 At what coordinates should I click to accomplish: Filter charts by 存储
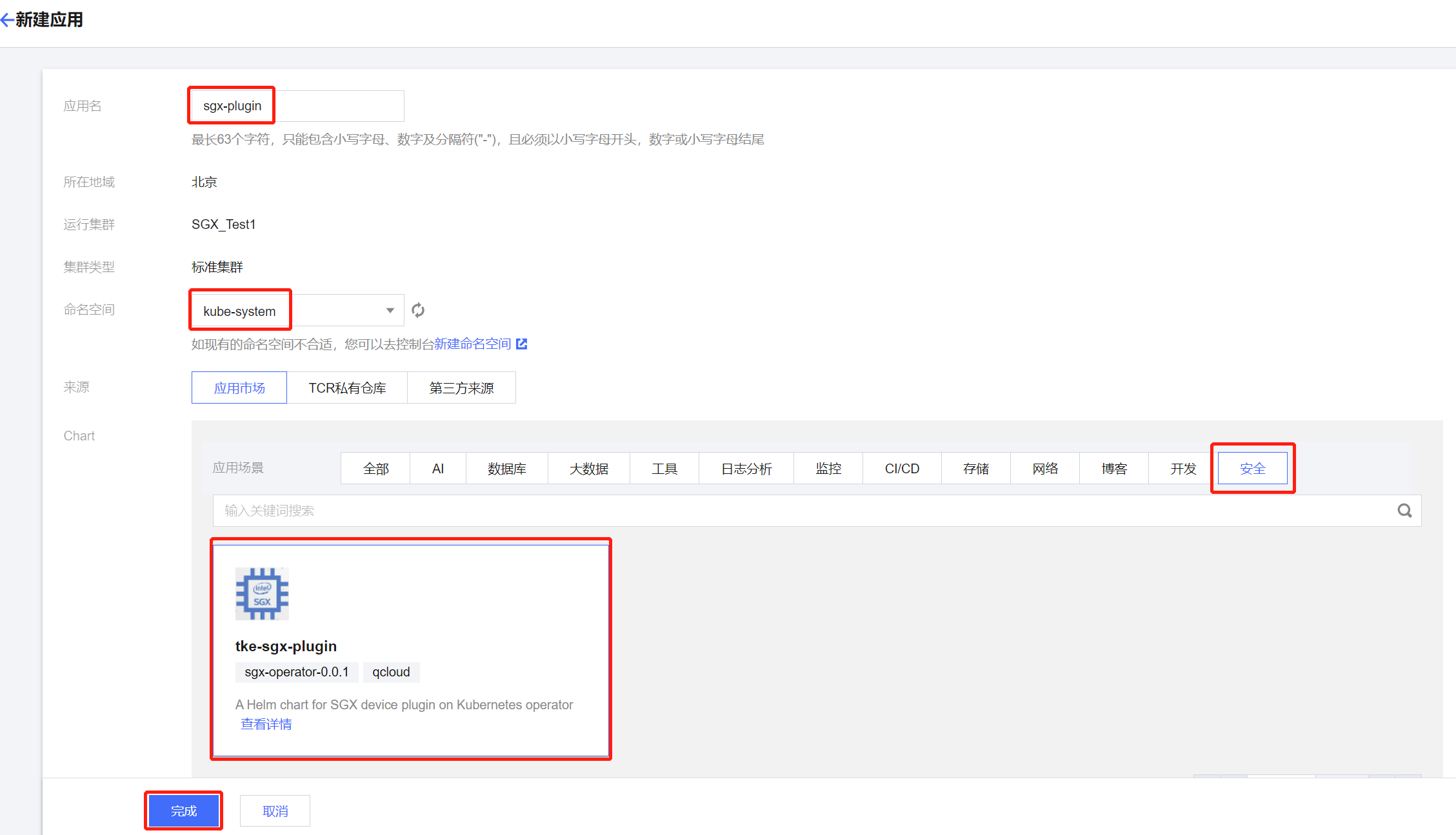pos(976,469)
